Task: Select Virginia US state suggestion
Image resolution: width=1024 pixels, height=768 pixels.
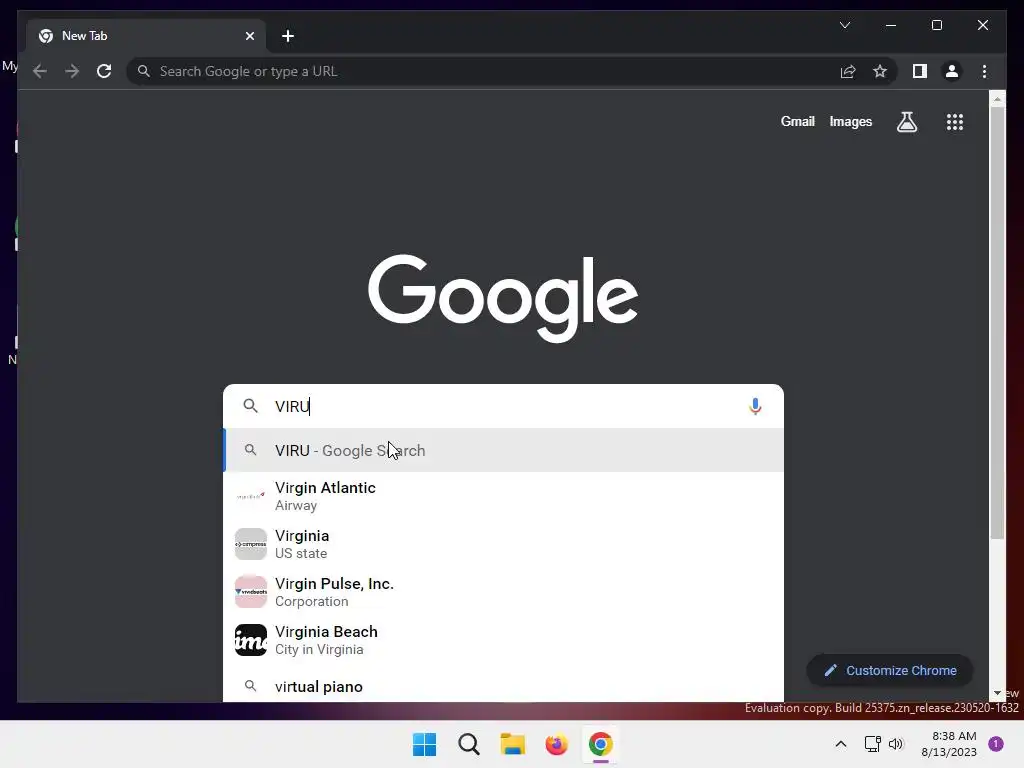Action: [x=504, y=544]
